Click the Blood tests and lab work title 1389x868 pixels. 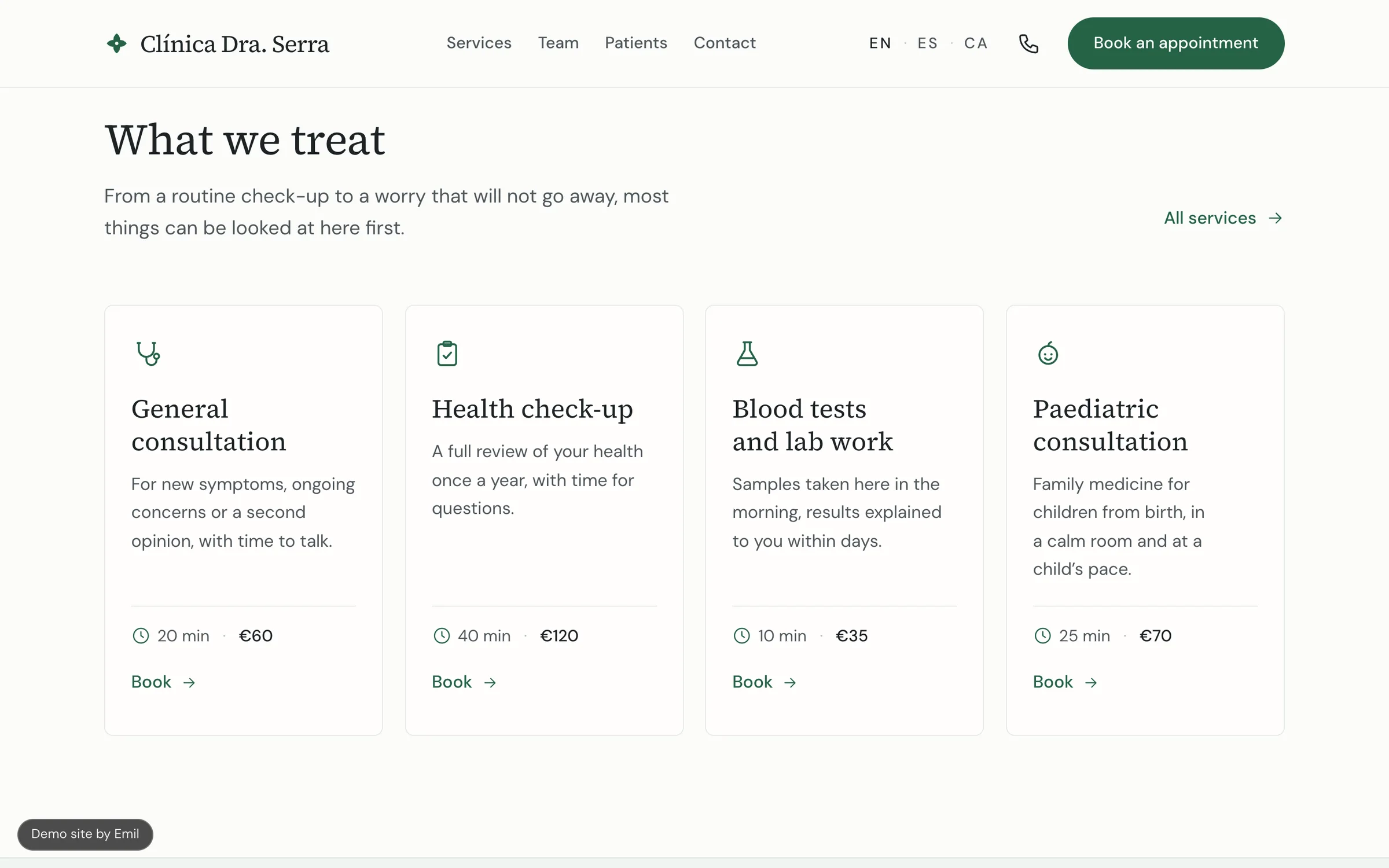[813, 425]
